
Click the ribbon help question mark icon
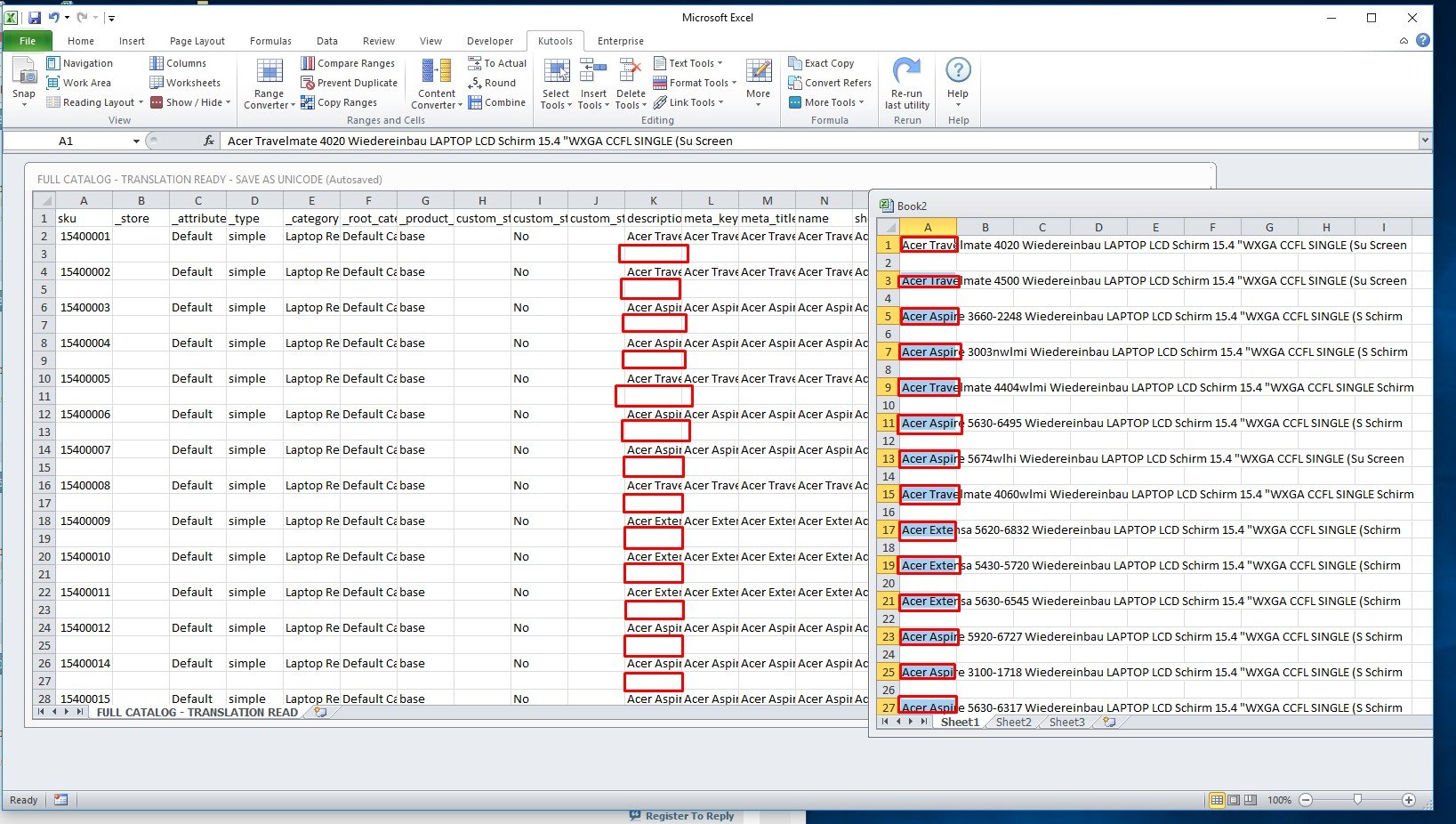pos(1423,40)
